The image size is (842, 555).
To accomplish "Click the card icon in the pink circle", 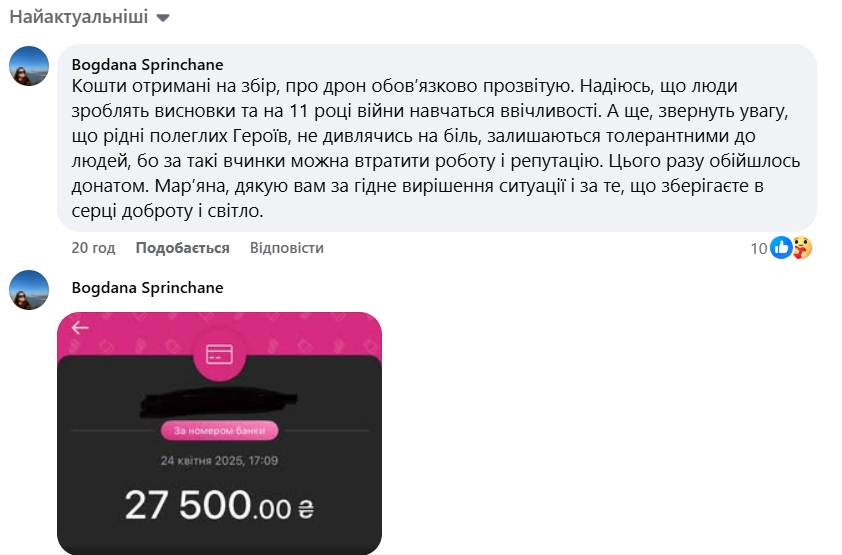I will pos(219,354).
